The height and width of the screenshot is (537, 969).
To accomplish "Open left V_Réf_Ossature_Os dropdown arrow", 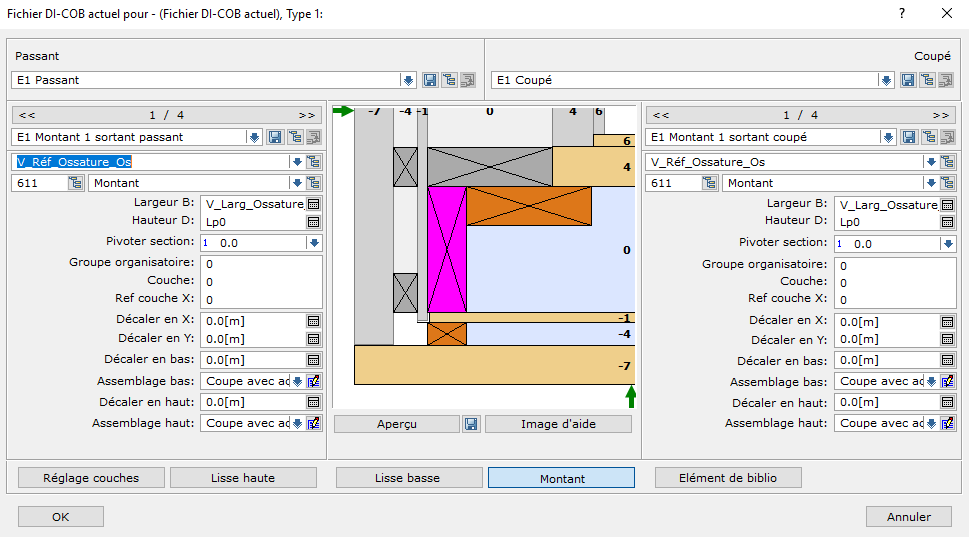I will [x=297, y=162].
